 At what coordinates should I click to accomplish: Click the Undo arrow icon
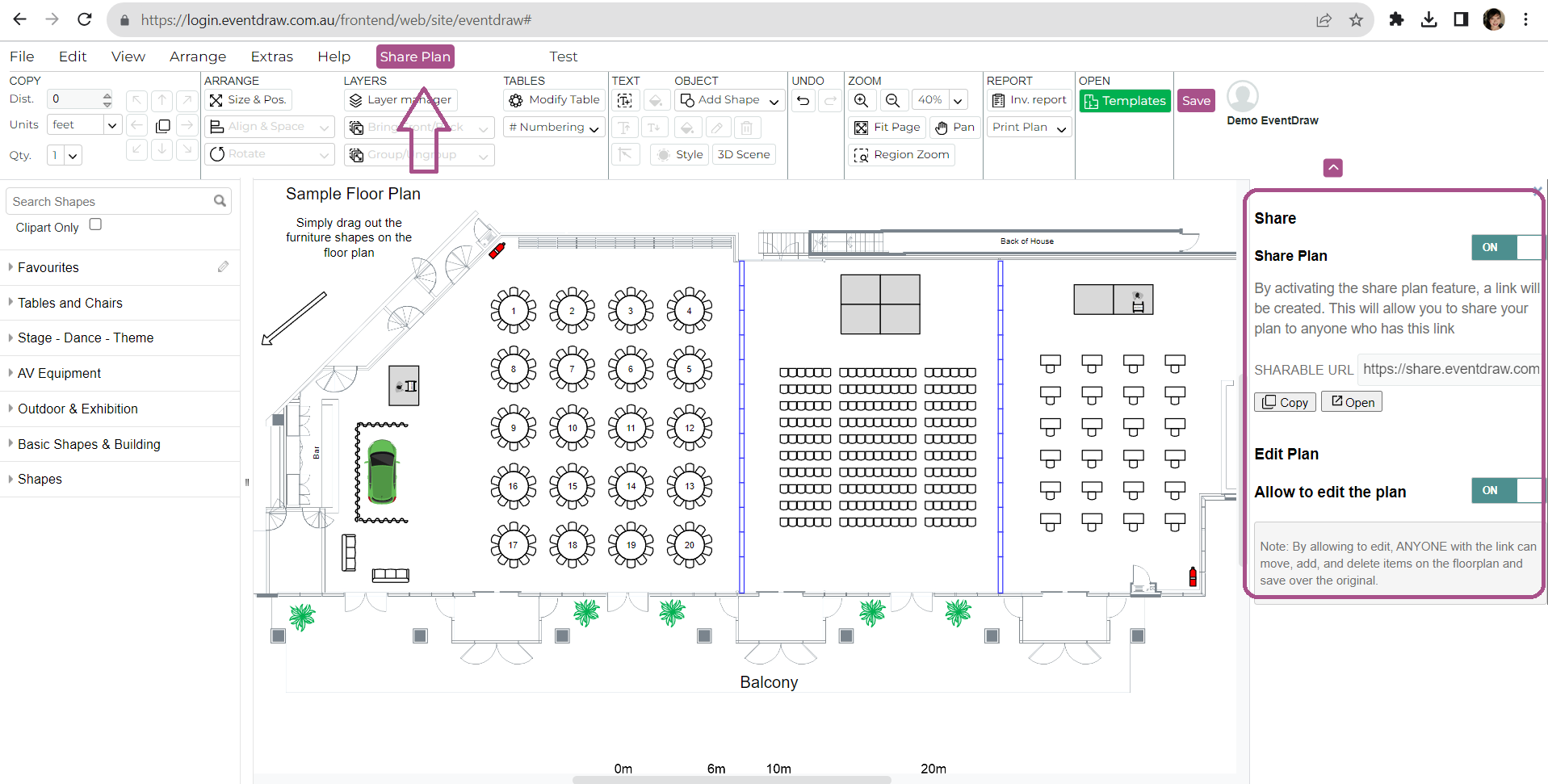802,99
